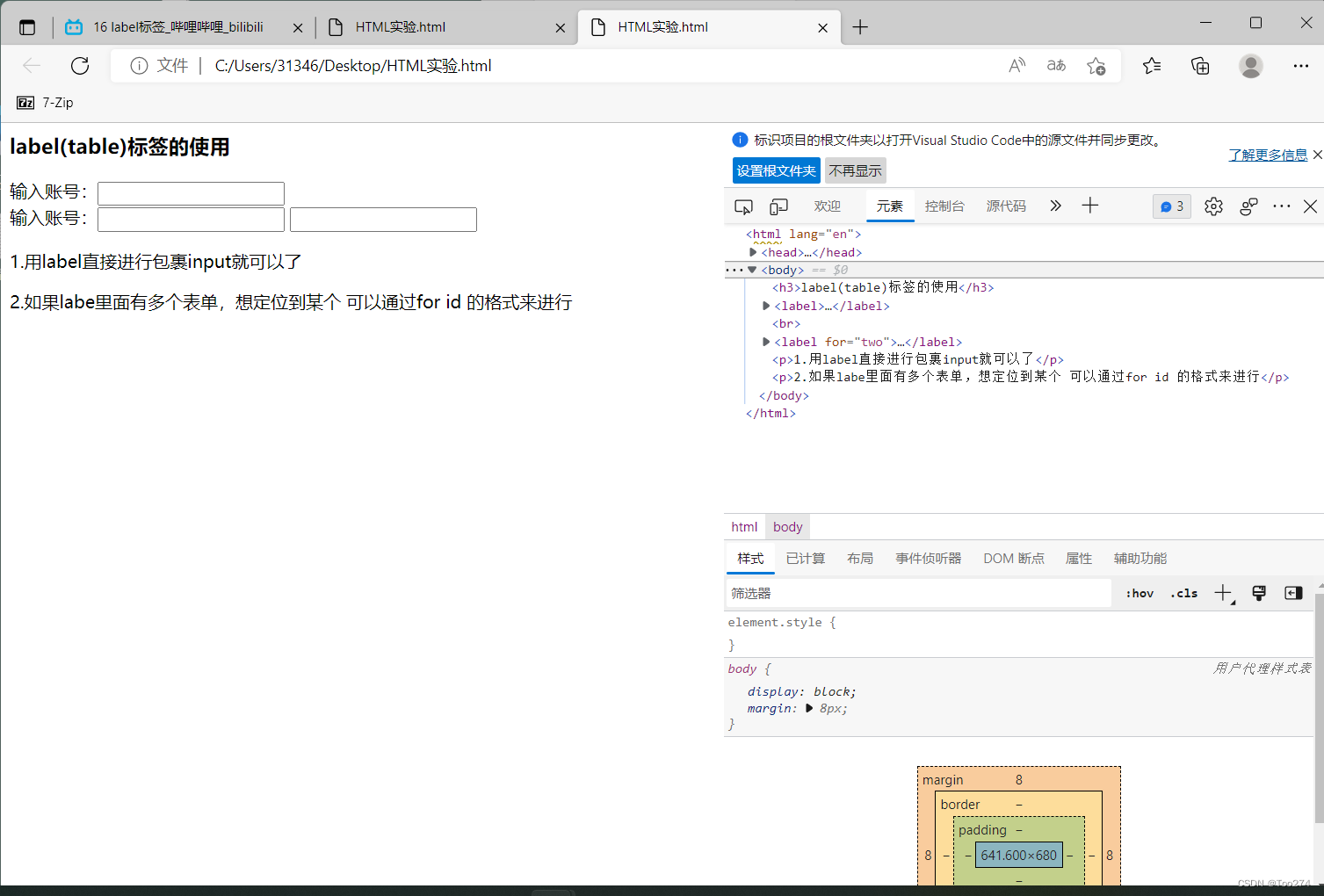The image size is (1324, 896).
Task: Click the address bar URL
Action: click(x=353, y=66)
